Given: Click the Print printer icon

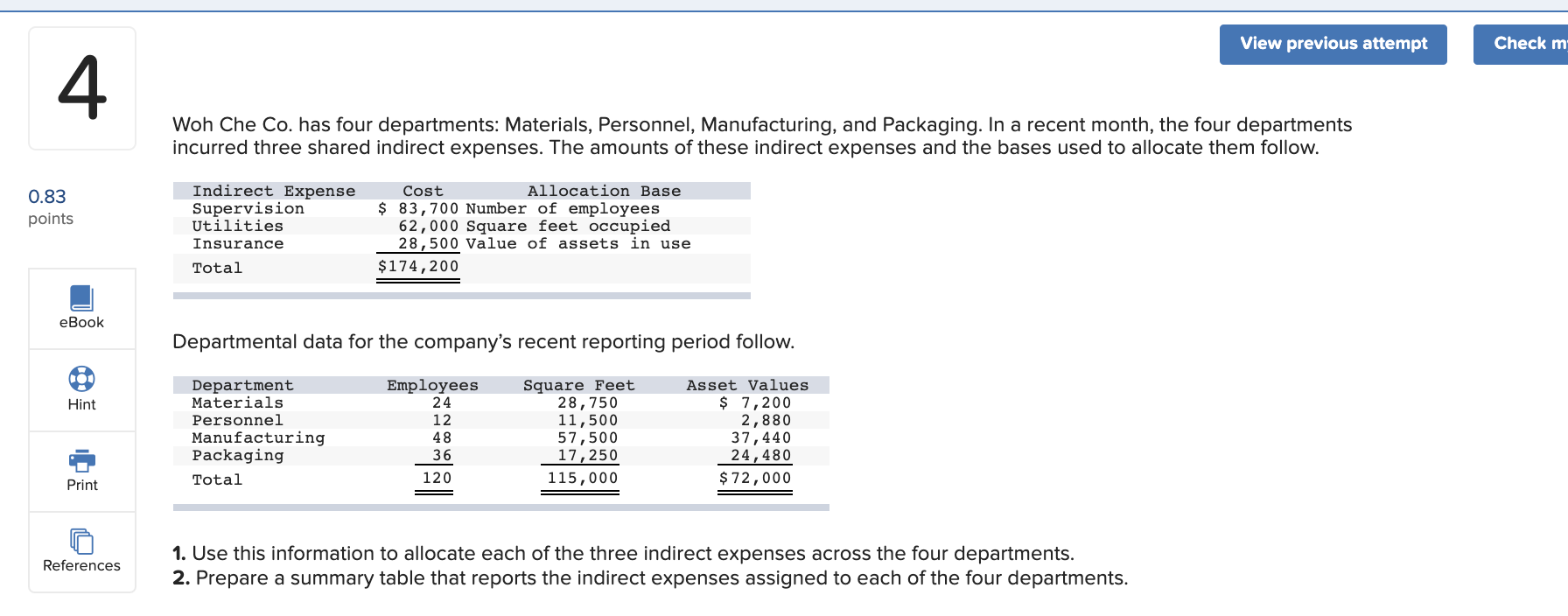Looking at the screenshot, I should tap(81, 460).
